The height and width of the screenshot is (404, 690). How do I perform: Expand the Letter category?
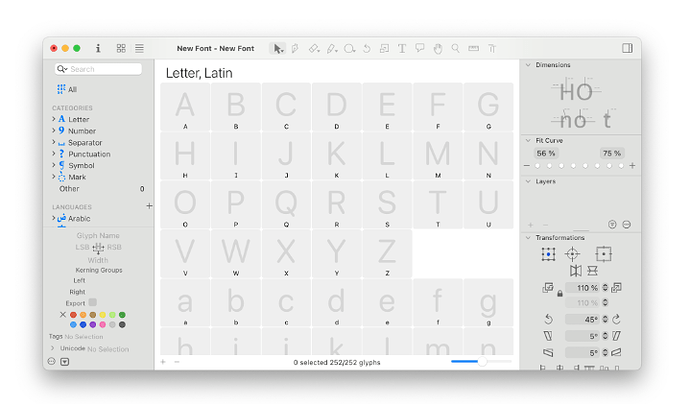click(x=53, y=119)
